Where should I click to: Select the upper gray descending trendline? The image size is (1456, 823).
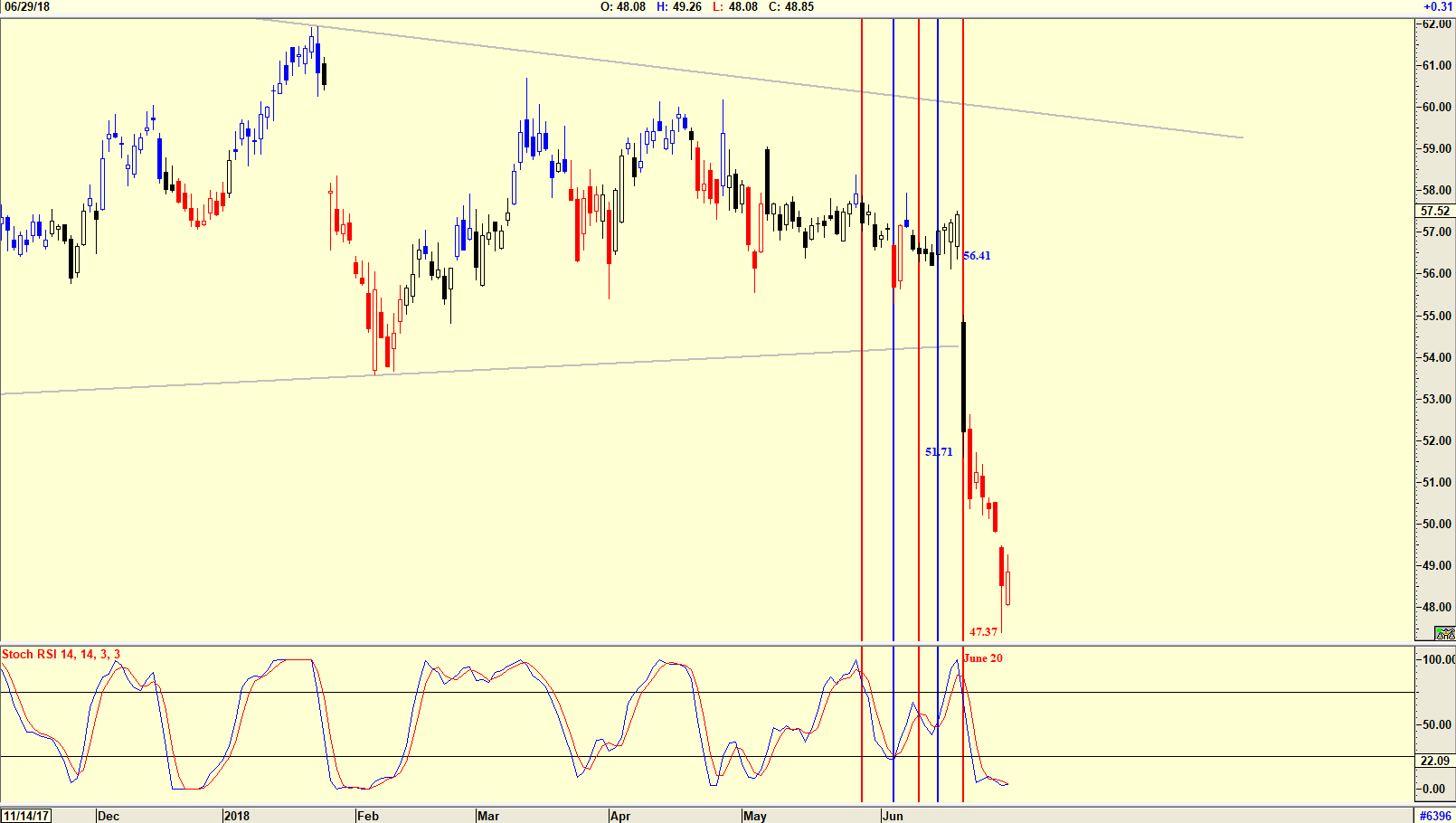tap(750, 79)
